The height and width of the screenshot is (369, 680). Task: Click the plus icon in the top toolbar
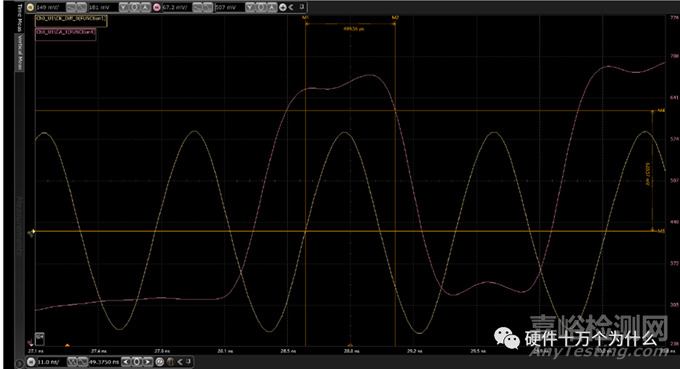coord(283,7)
